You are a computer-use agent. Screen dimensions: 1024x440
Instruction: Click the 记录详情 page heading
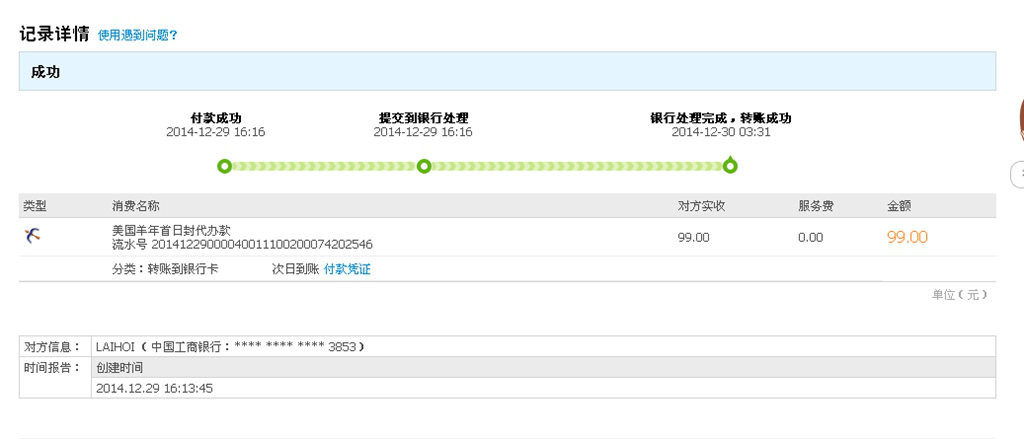(54, 34)
